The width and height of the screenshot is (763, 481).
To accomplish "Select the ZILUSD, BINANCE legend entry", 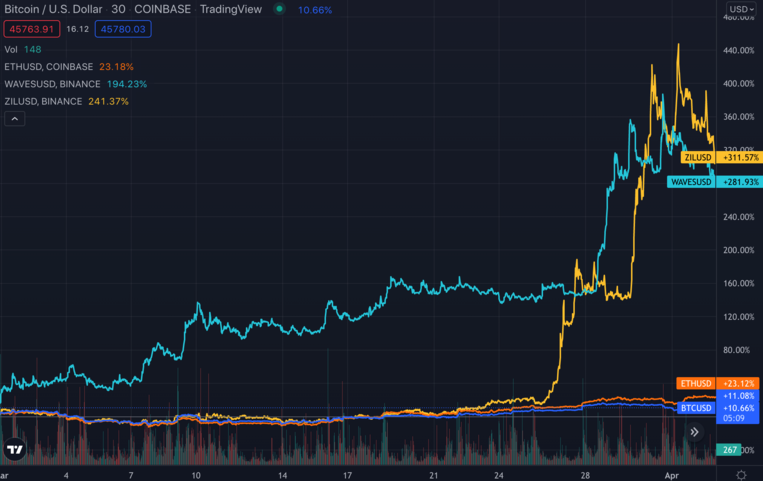I will 66,102.
